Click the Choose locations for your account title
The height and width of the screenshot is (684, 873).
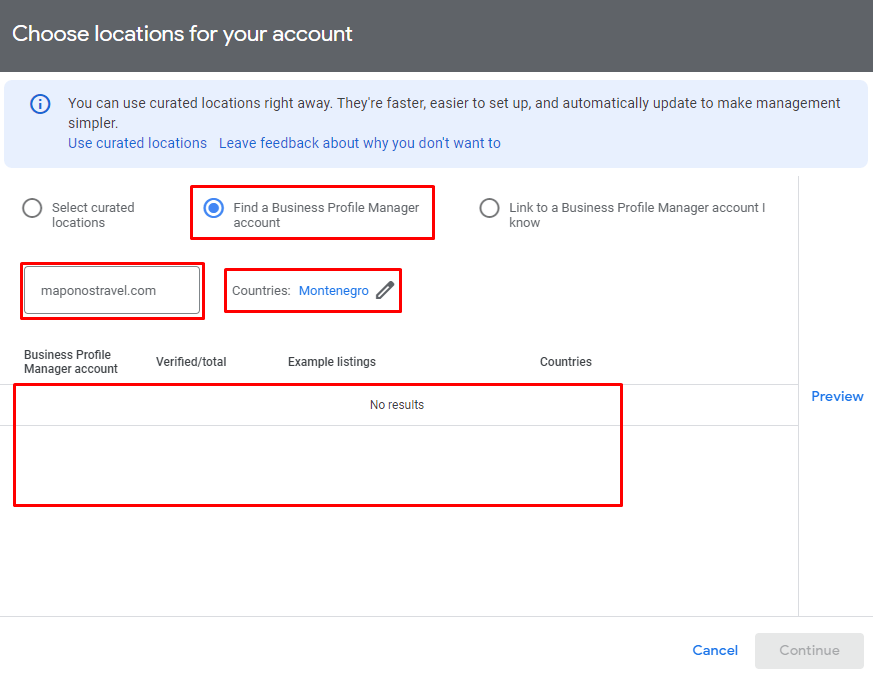tap(182, 34)
